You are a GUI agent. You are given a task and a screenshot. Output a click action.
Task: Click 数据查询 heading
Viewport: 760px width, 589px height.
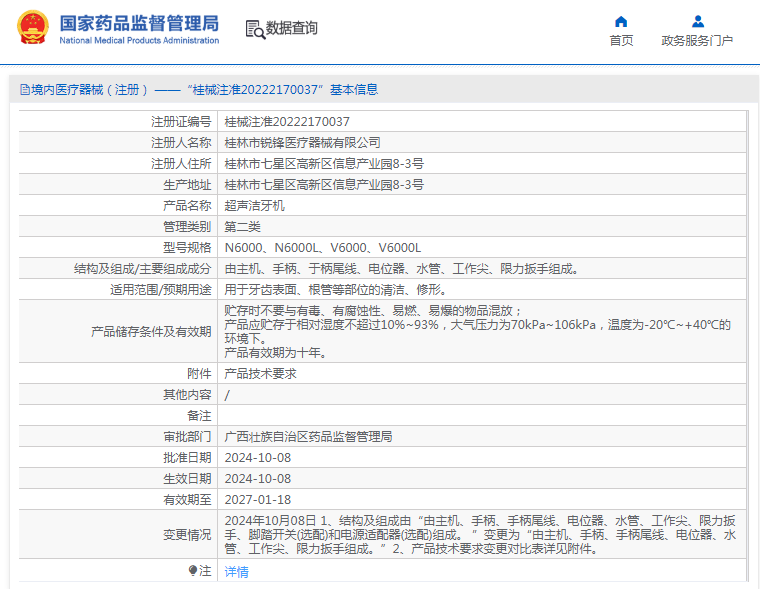point(291,28)
